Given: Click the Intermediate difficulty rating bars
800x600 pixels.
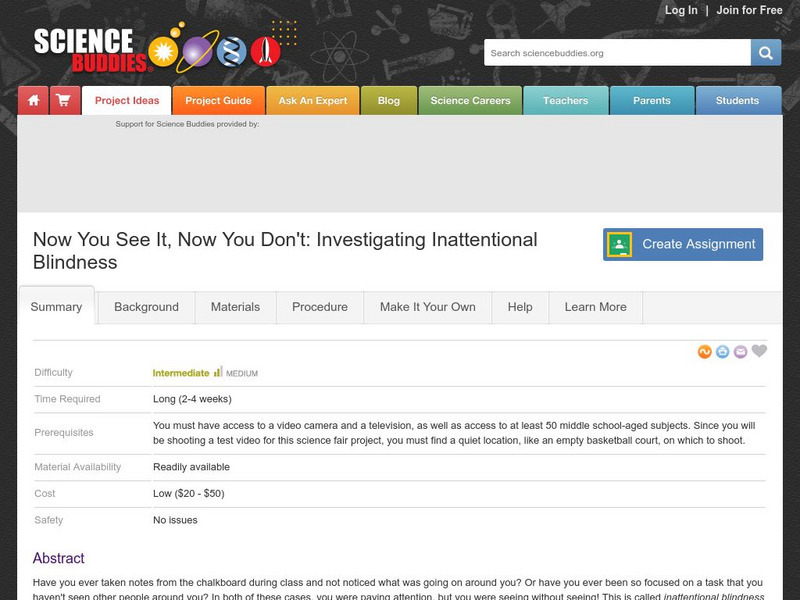Looking at the screenshot, I should point(219,371).
